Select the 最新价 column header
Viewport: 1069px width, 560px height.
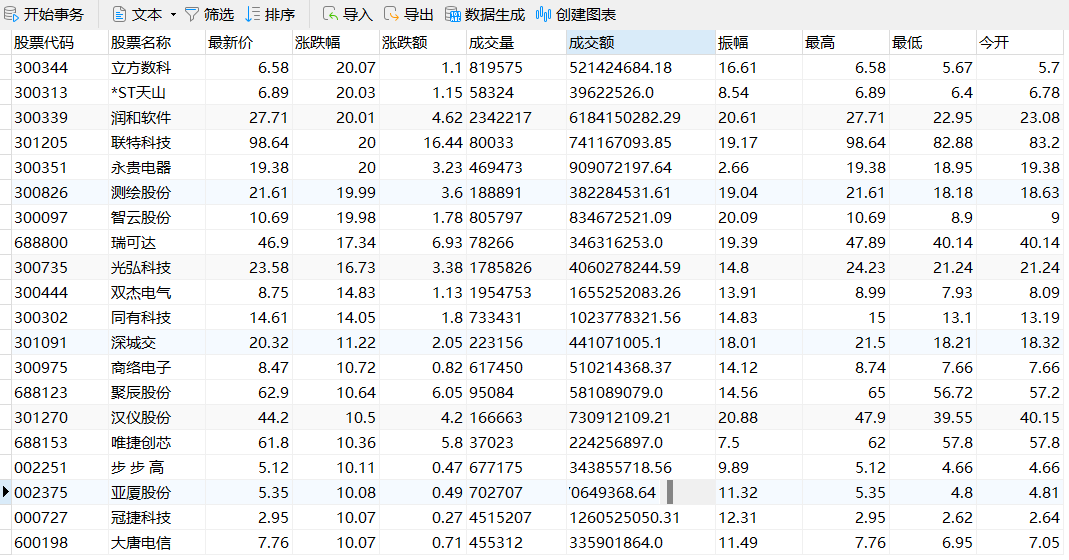249,43
